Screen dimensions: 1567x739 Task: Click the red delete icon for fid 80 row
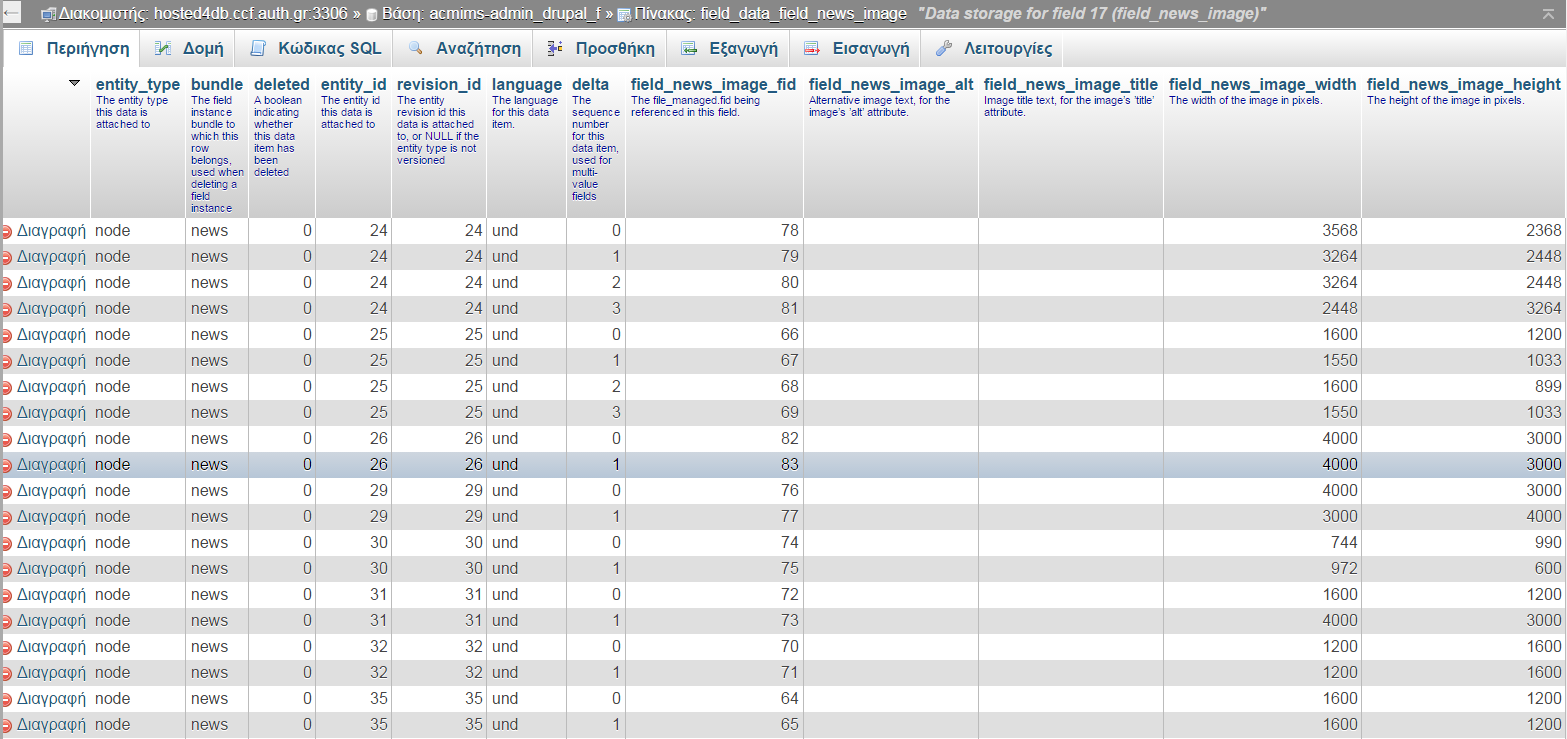click(7, 283)
